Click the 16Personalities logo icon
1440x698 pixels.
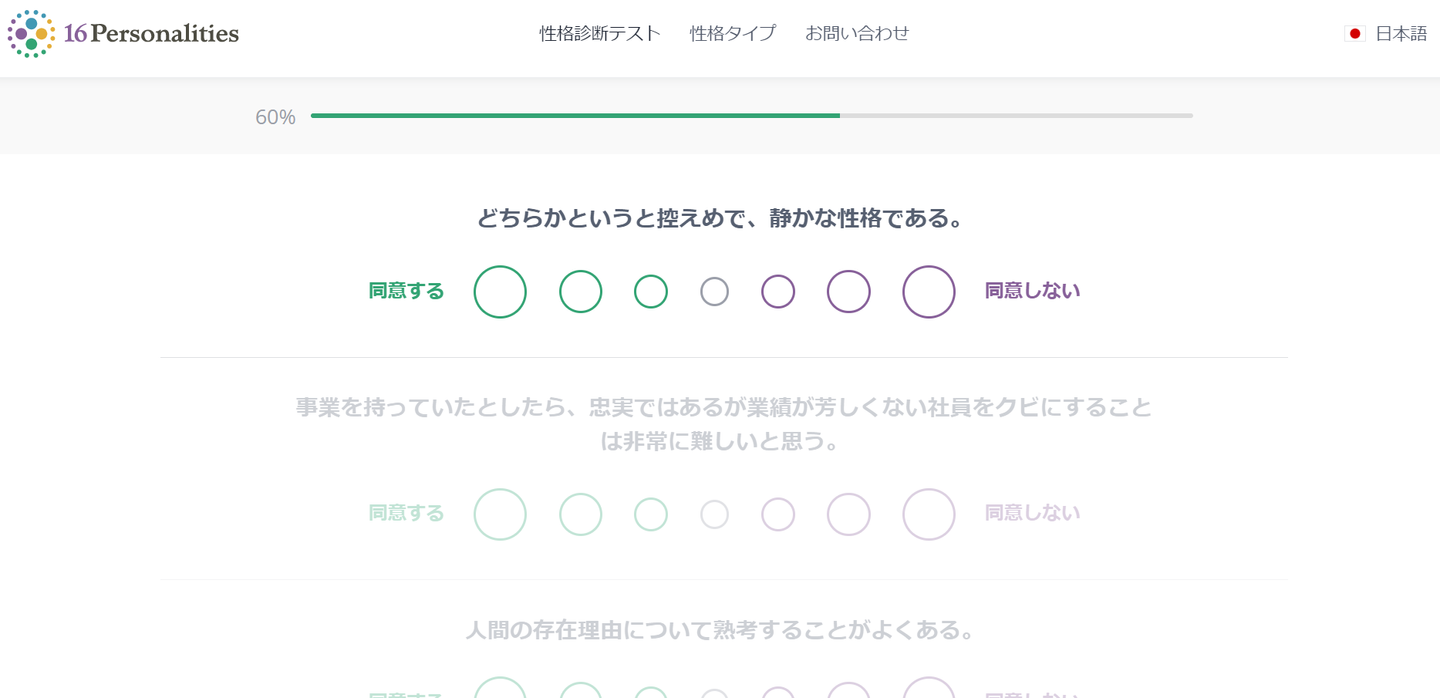coord(31,34)
